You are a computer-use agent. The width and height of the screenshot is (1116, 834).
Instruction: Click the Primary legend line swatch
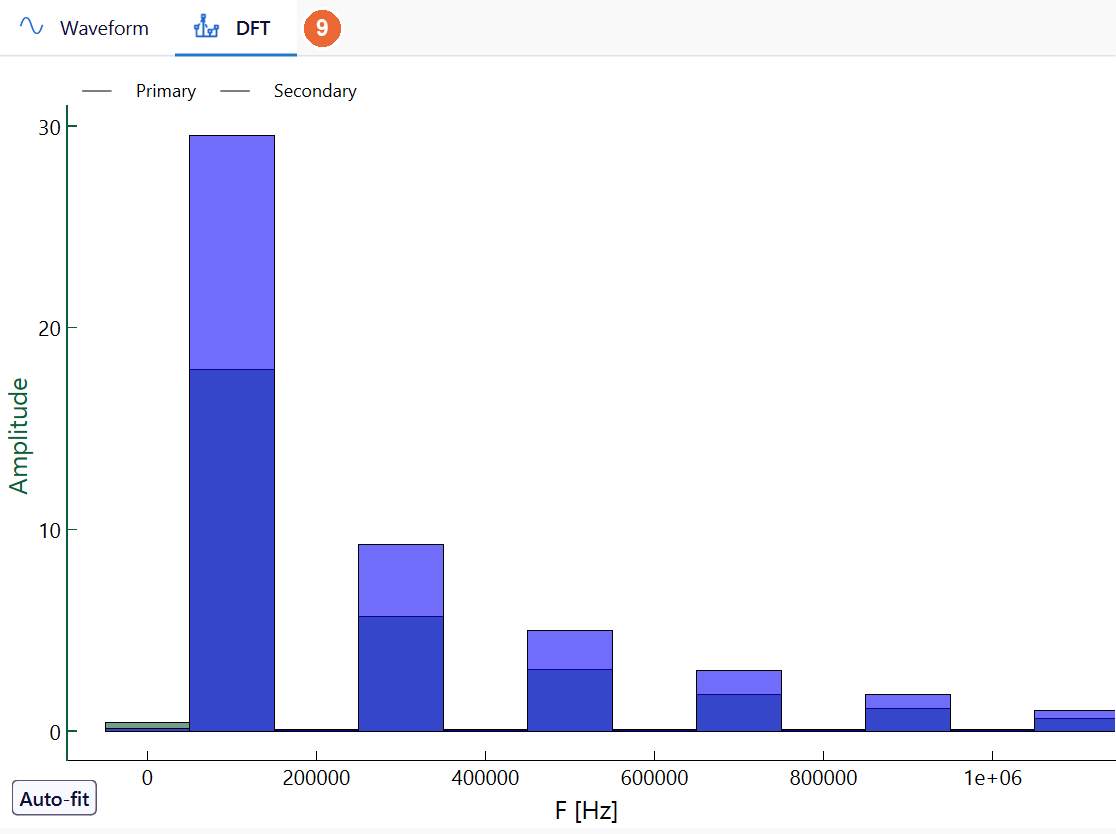pyautogui.click(x=97, y=91)
